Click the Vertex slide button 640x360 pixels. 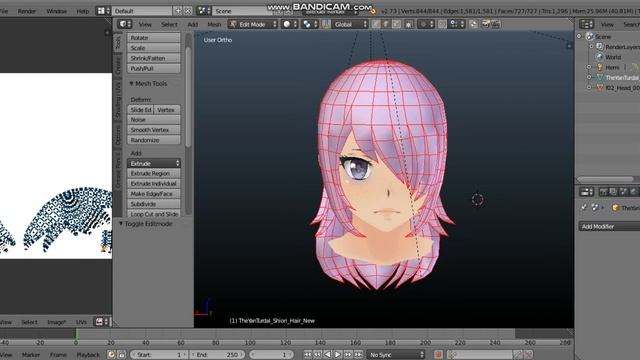click(x=167, y=110)
